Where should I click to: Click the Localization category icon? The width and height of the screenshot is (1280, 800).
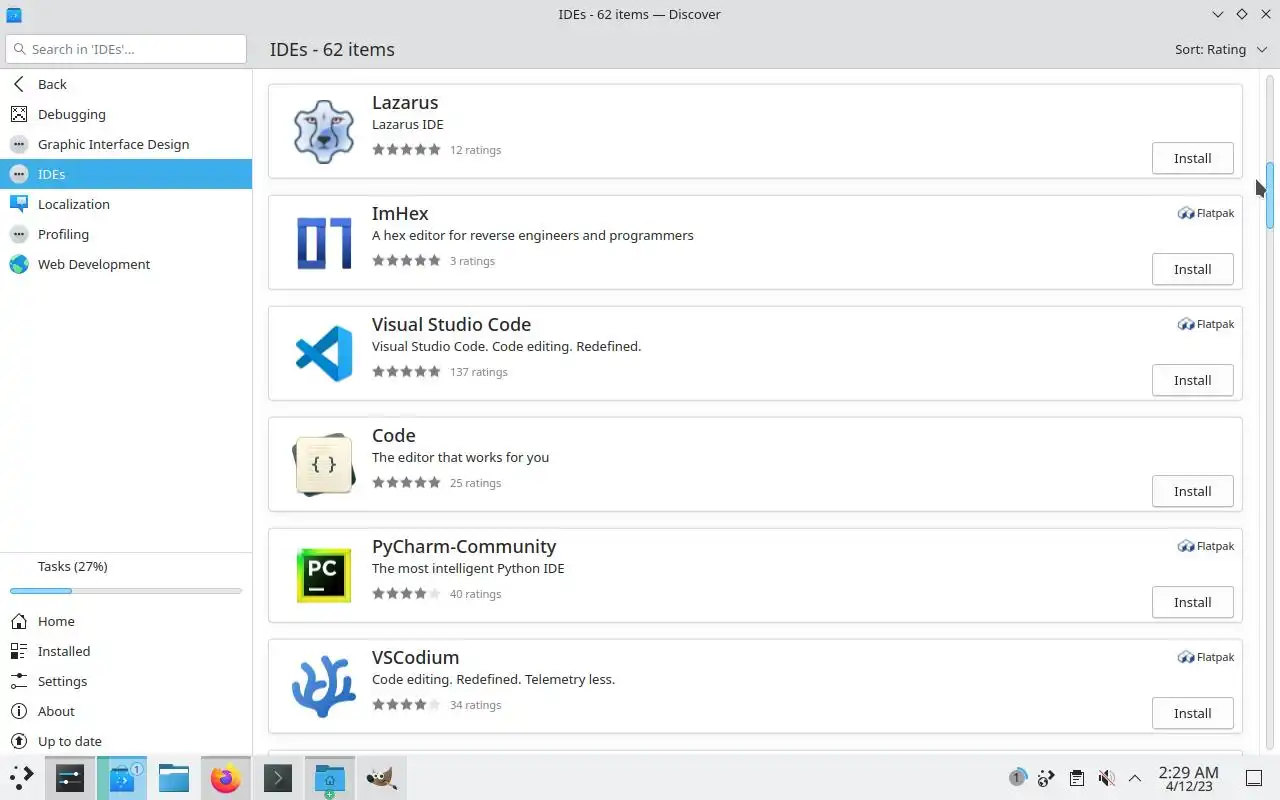click(x=19, y=204)
